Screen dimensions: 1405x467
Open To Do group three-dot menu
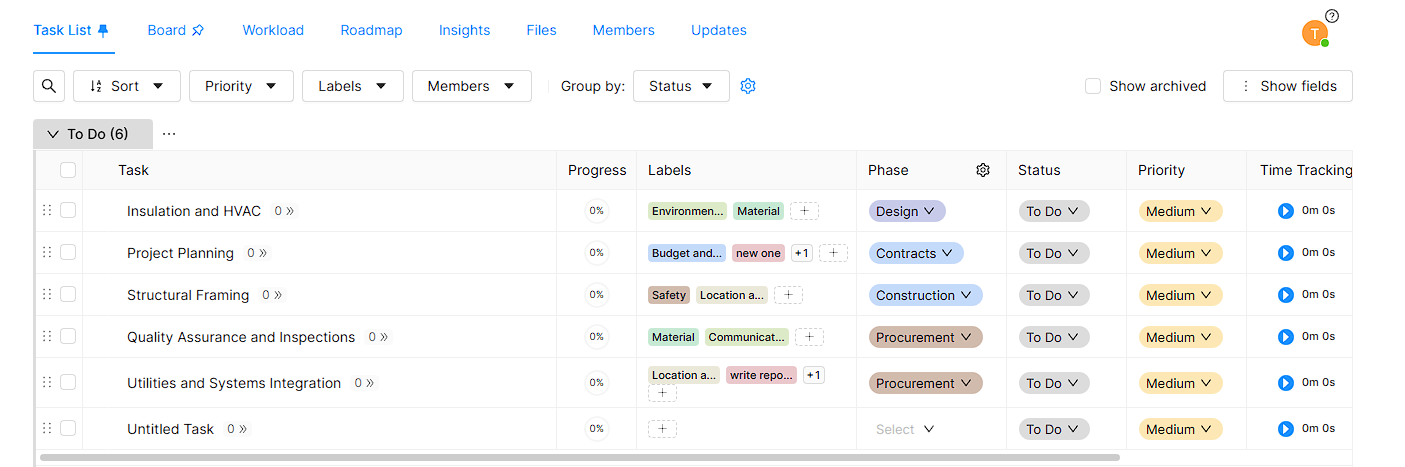click(169, 134)
